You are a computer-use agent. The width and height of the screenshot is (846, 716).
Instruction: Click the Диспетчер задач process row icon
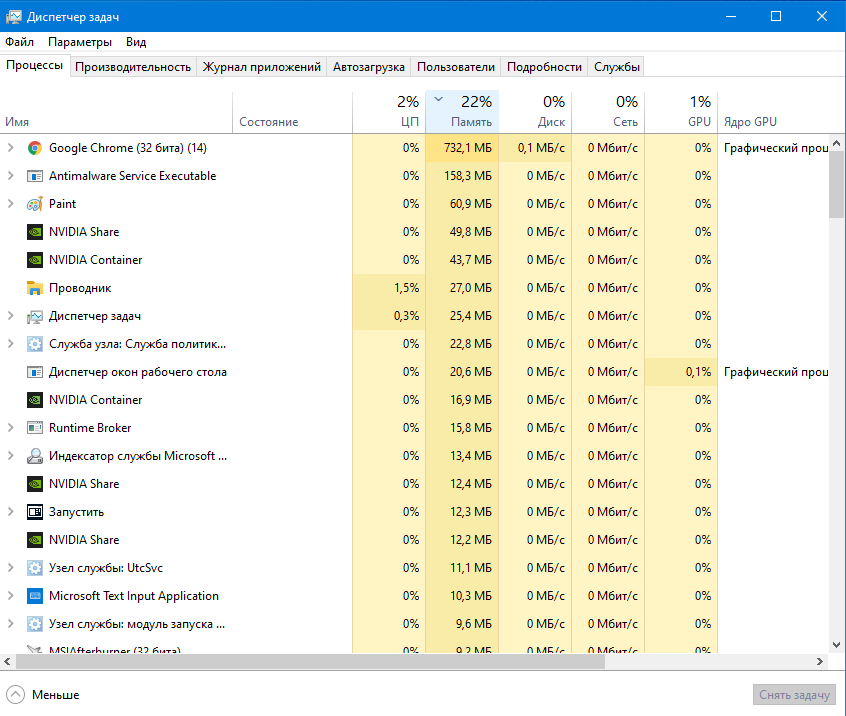point(35,316)
